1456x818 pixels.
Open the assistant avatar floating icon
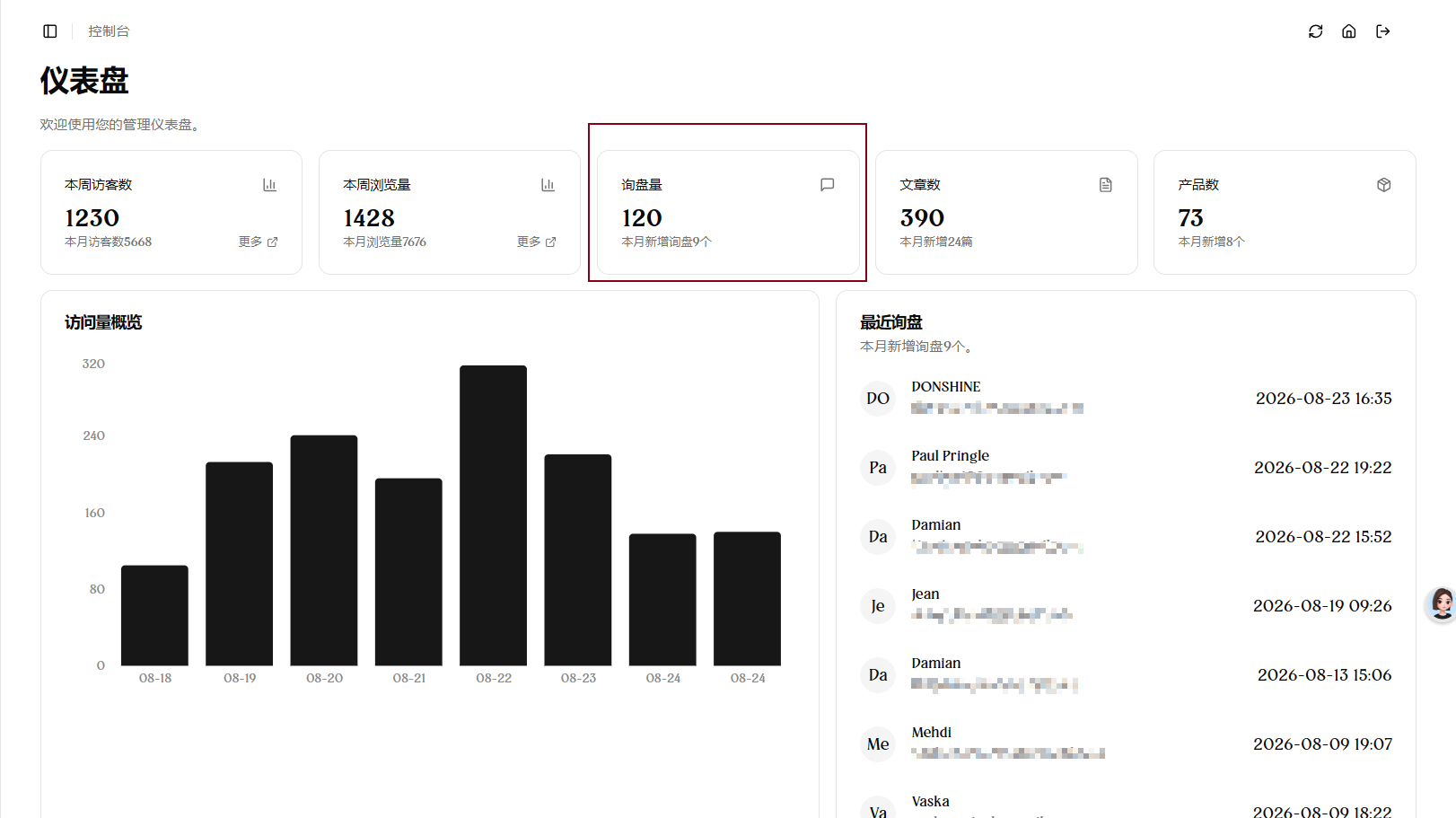1442,604
